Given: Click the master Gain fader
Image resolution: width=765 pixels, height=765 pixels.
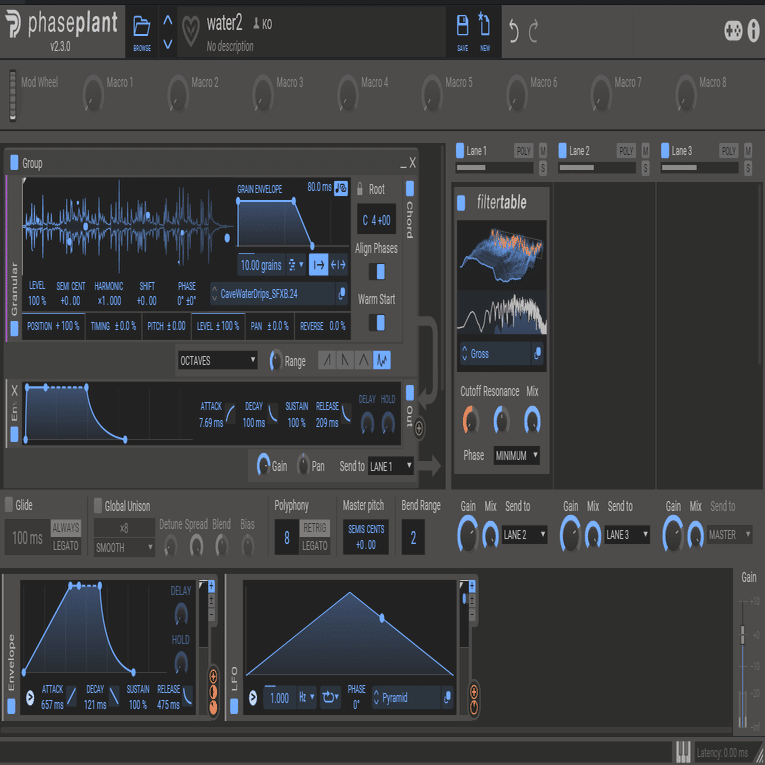Looking at the screenshot, I should pos(743,634).
